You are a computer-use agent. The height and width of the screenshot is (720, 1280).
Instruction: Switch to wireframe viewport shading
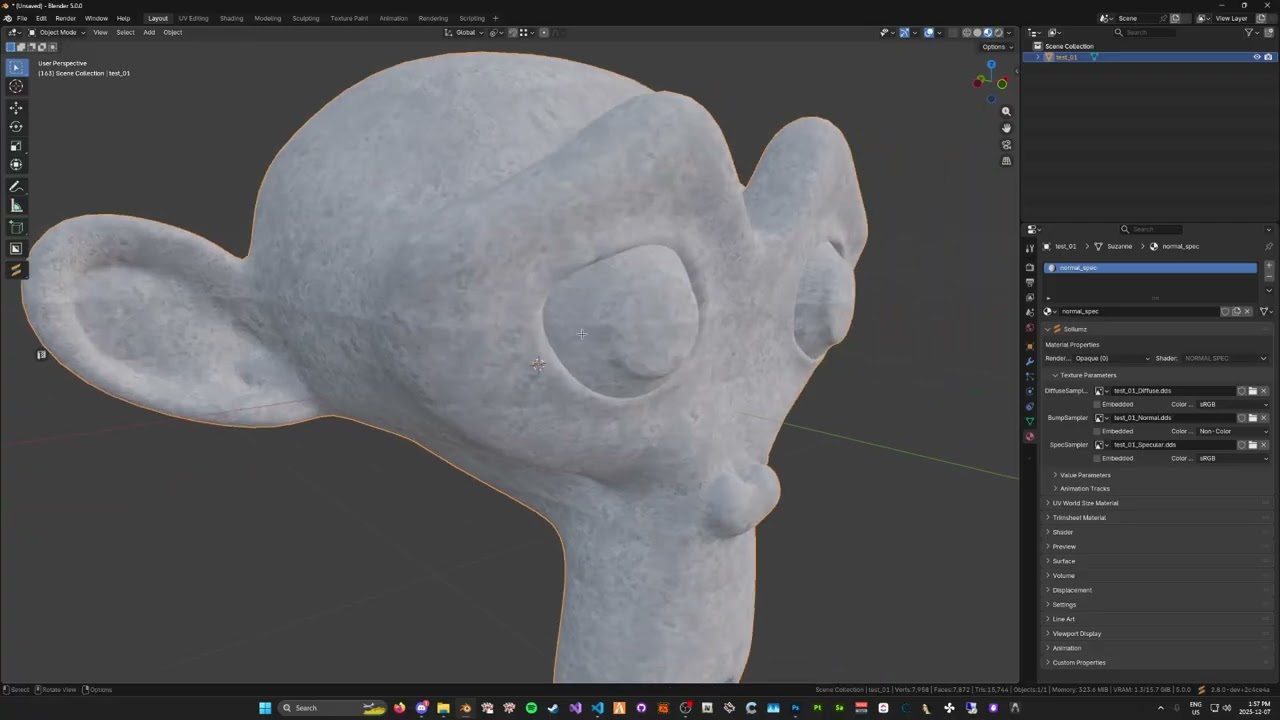coord(966,32)
